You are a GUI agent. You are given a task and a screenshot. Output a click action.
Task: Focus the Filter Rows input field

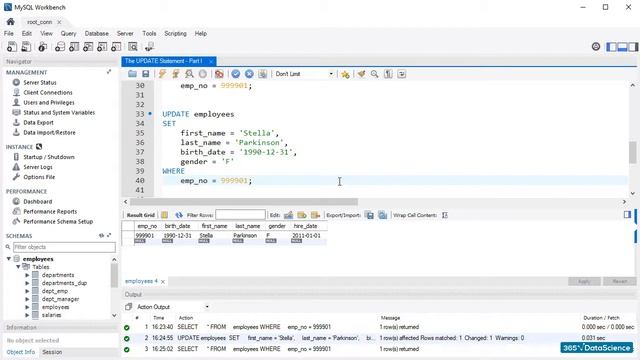tap(240, 215)
